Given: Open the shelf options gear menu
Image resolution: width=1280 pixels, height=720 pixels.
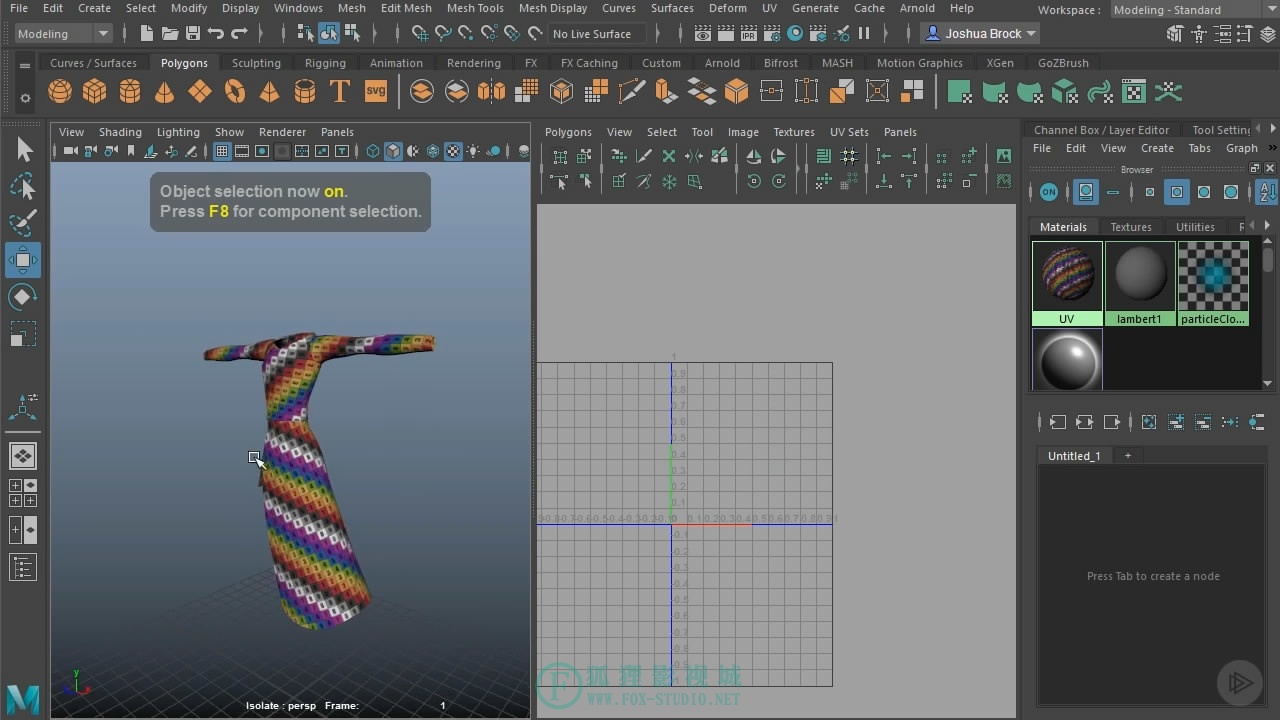Looking at the screenshot, I should tap(25, 98).
